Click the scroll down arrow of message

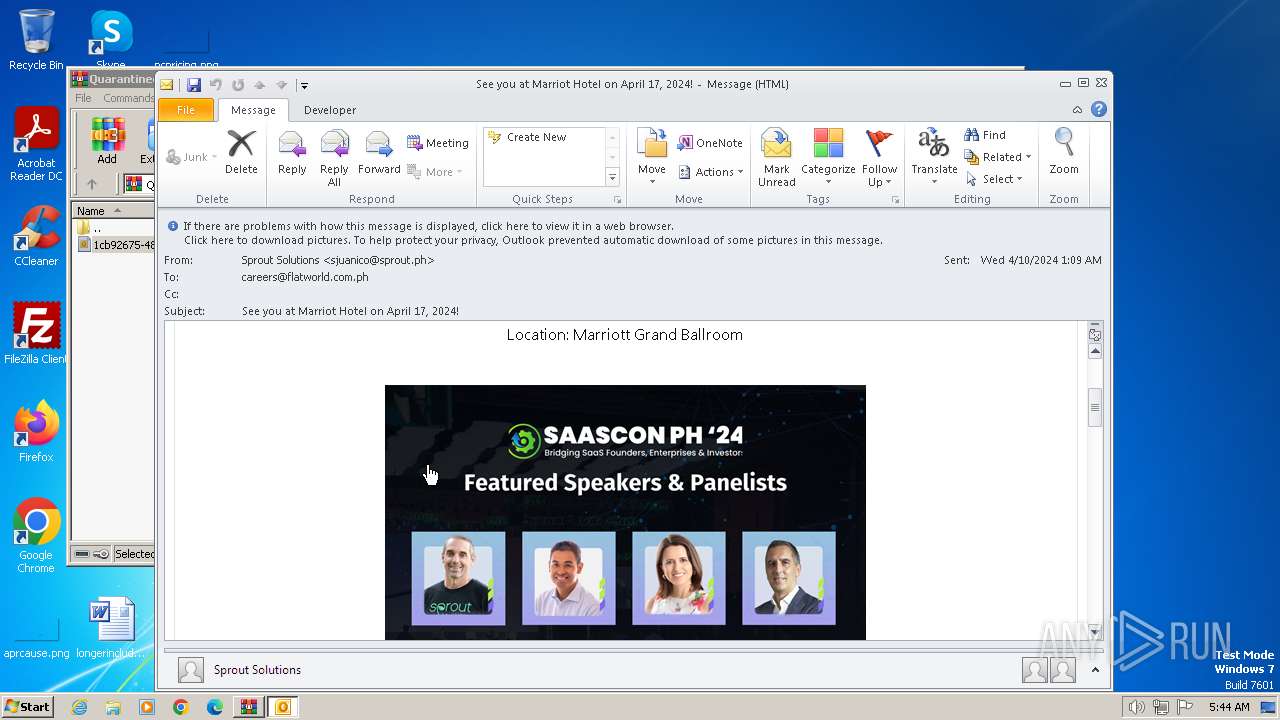pyautogui.click(x=1095, y=631)
